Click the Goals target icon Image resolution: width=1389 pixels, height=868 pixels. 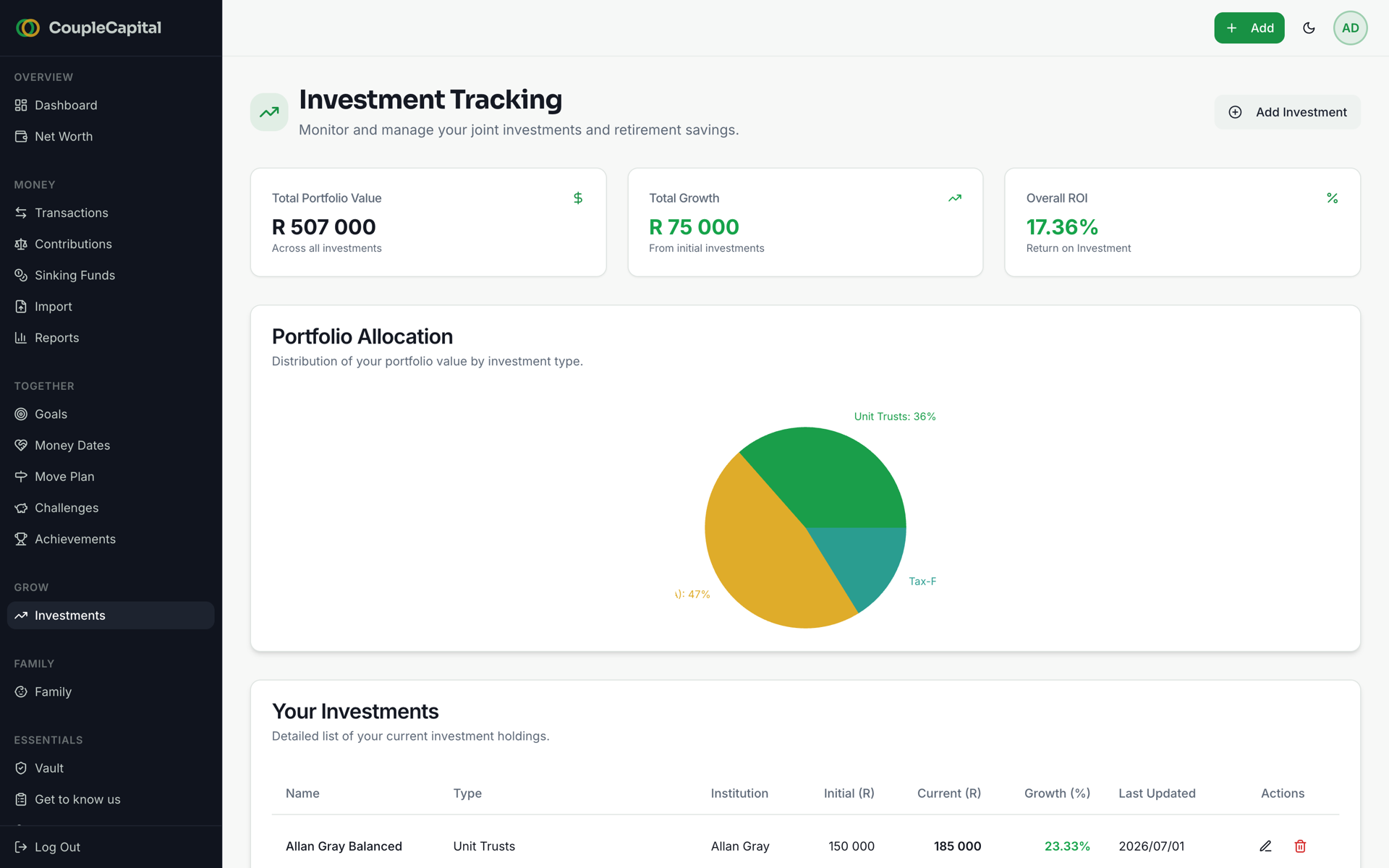[21, 414]
